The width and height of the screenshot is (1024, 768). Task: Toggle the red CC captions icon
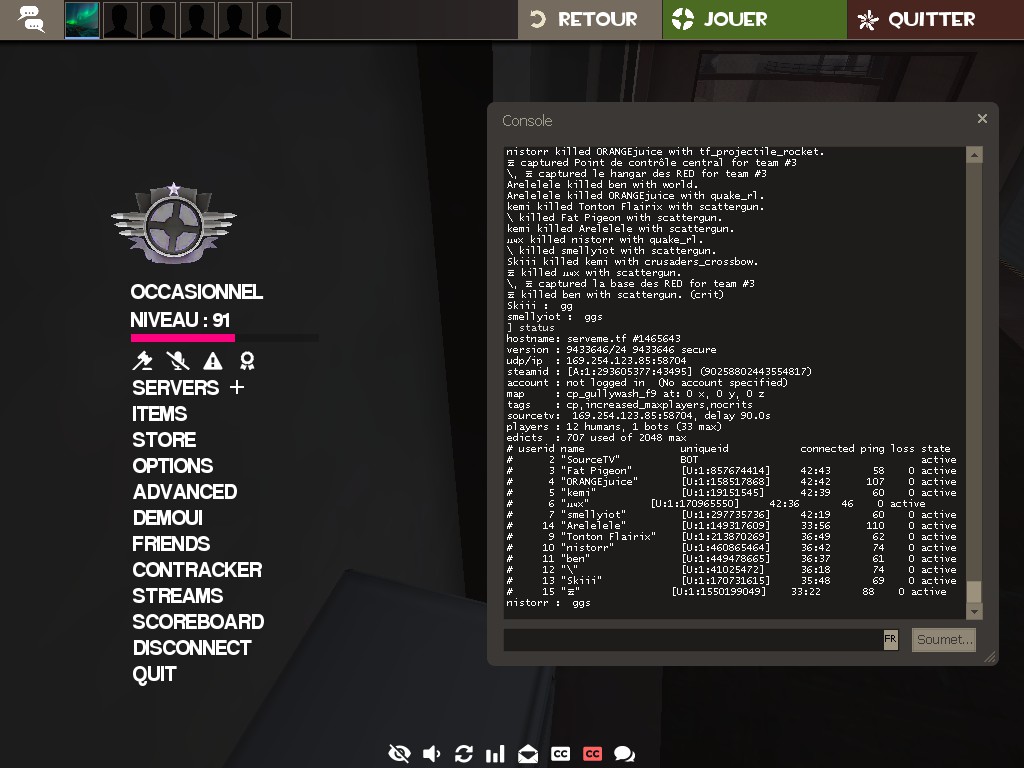592,754
